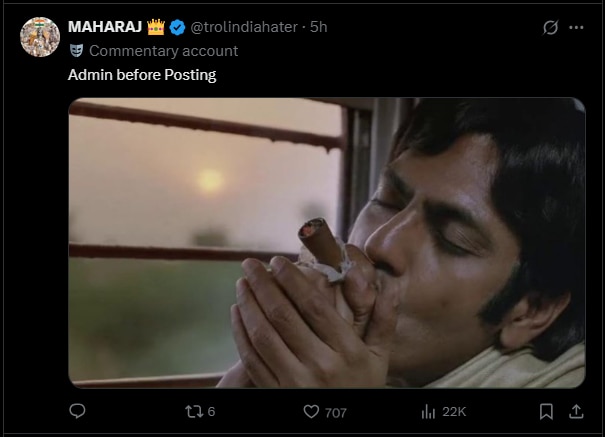605x437 pixels.
Task: Click the Grok explain icon
Action: click(549, 28)
